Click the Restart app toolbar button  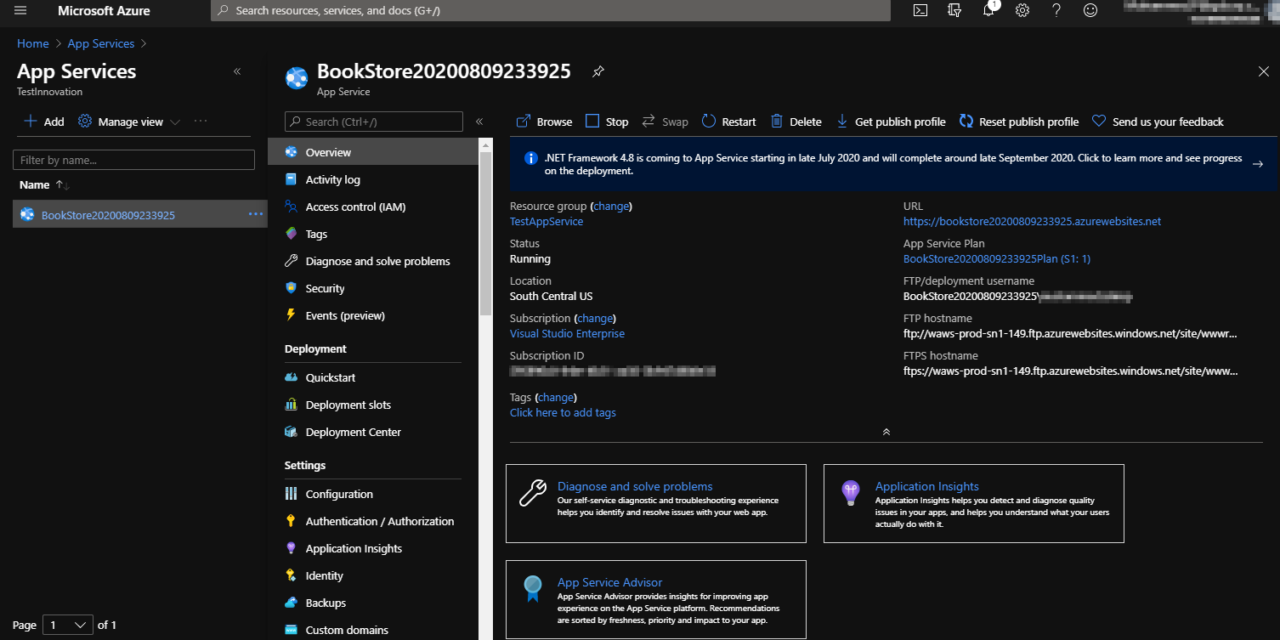729,122
